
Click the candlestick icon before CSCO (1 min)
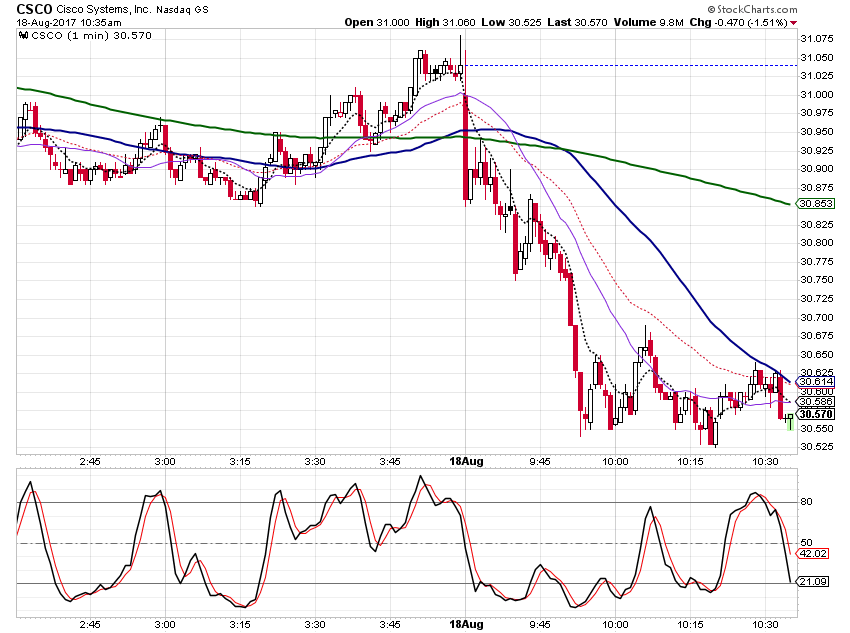(23, 36)
